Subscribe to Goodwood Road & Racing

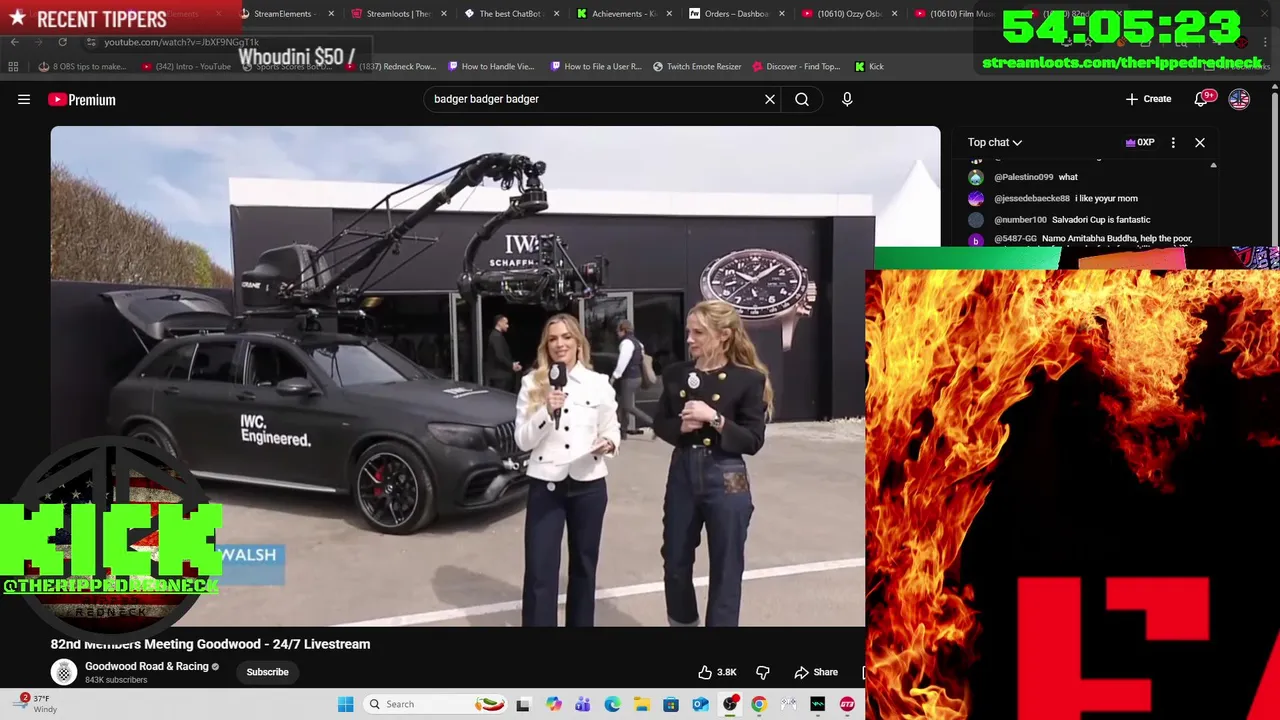coord(267,672)
